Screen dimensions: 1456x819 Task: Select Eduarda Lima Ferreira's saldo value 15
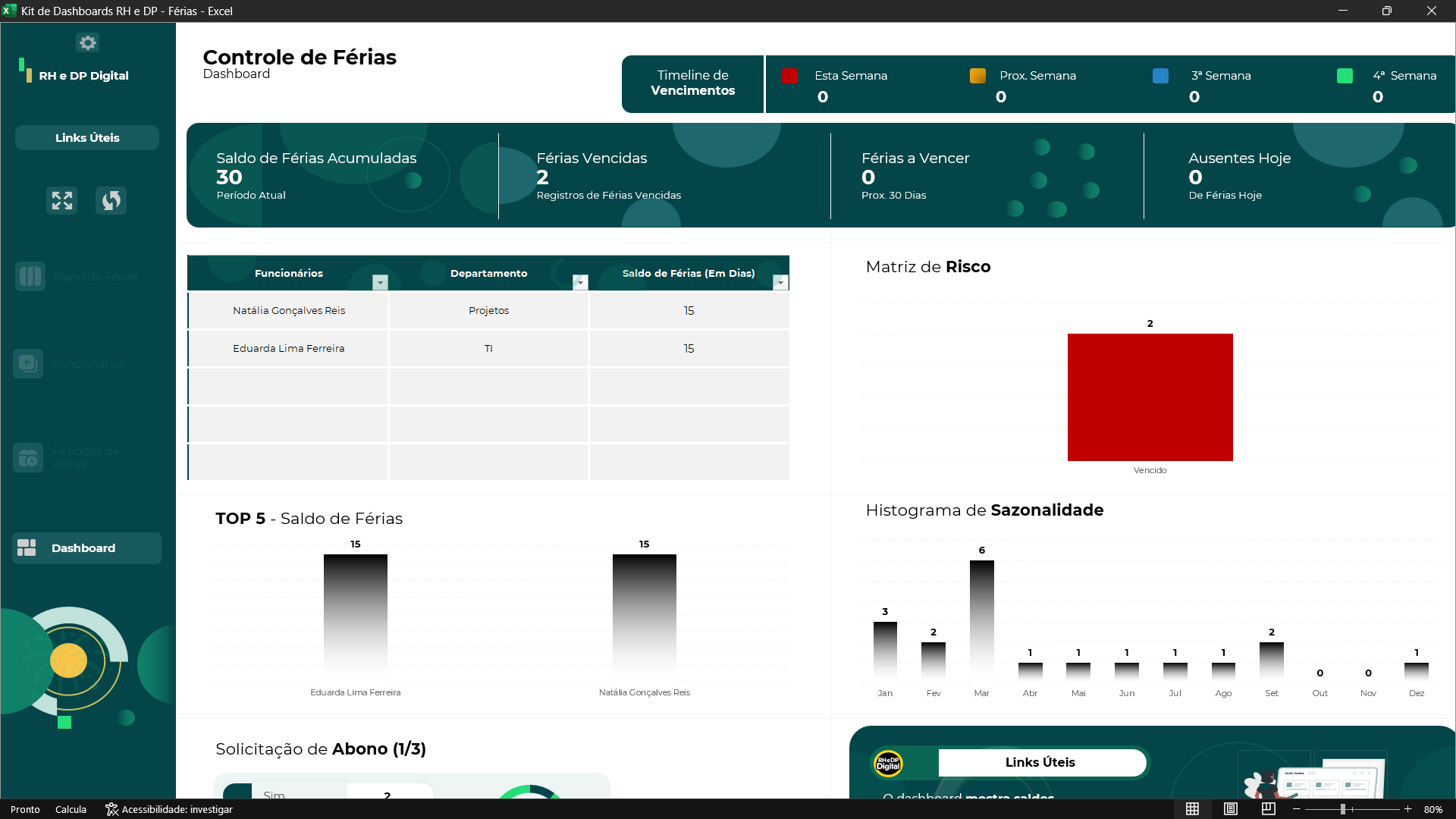[x=689, y=348]
